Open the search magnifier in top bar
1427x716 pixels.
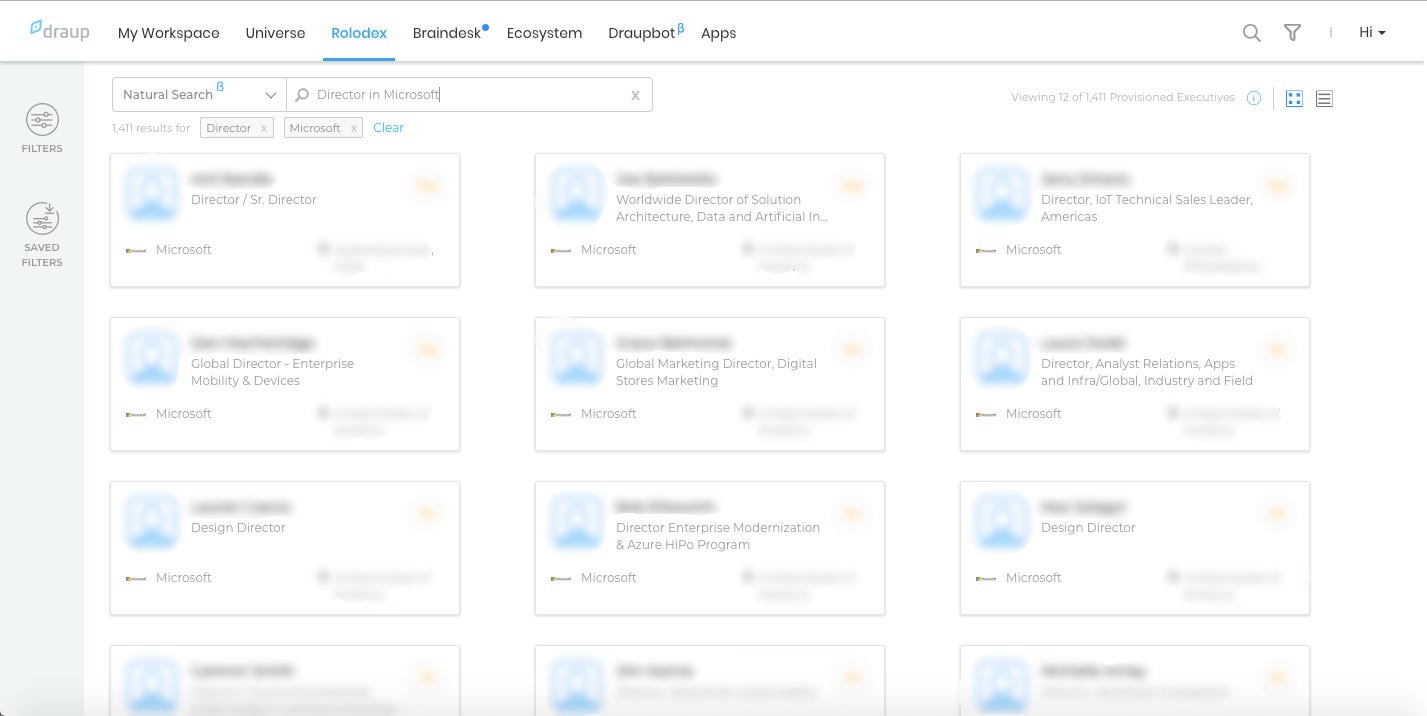1251,33
